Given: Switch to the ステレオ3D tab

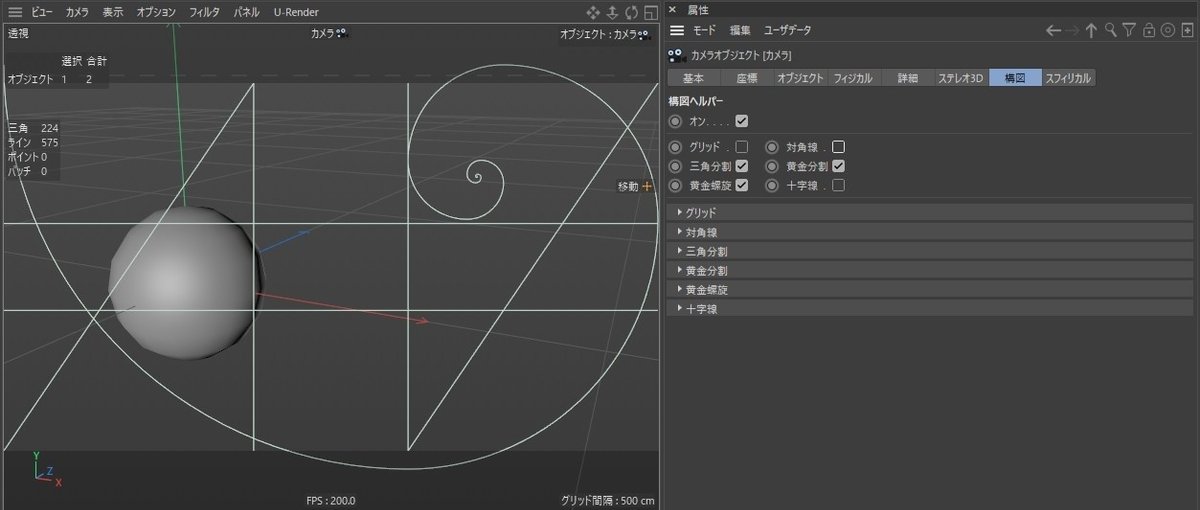Looking at the screenshot, I should click(x=961, y=78).
